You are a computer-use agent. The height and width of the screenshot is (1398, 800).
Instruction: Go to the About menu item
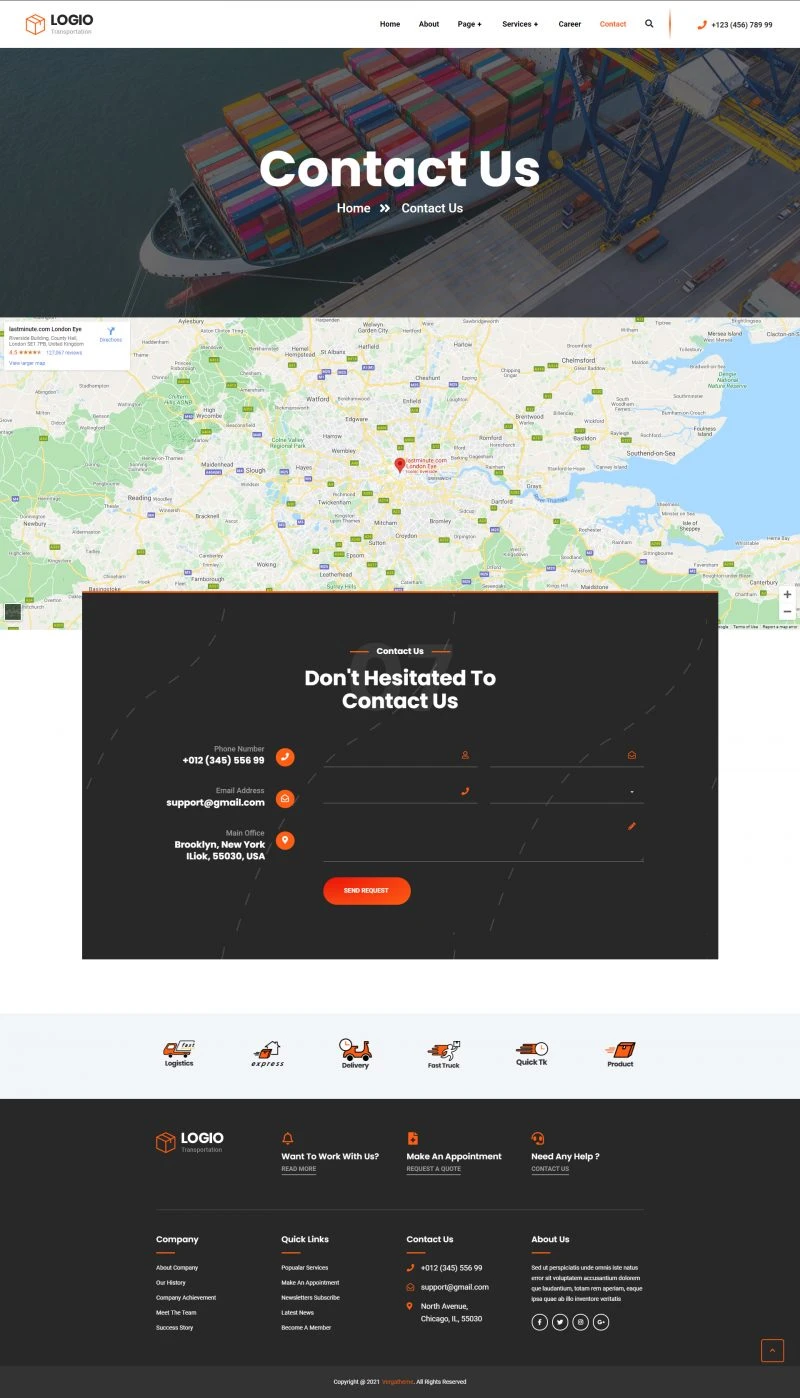click(x=429, y=24)
